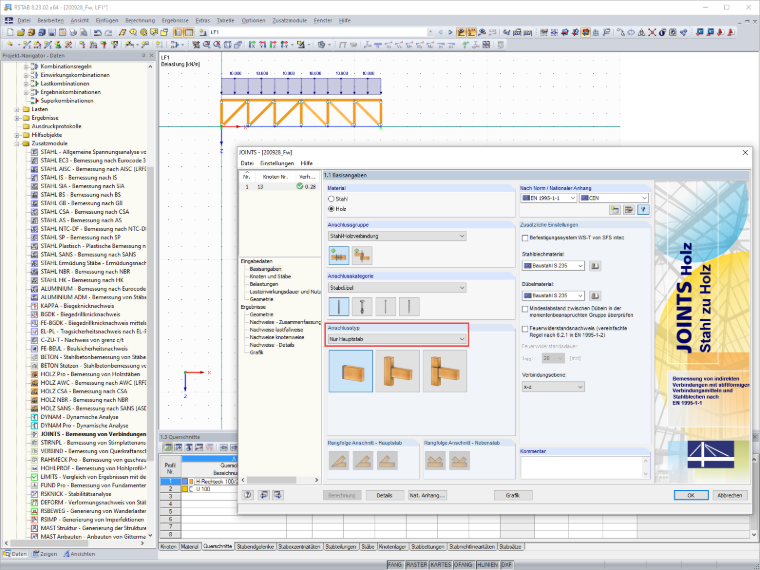
Task: Toggle RASTER in status bar
Action: click(x=416, y=565)
